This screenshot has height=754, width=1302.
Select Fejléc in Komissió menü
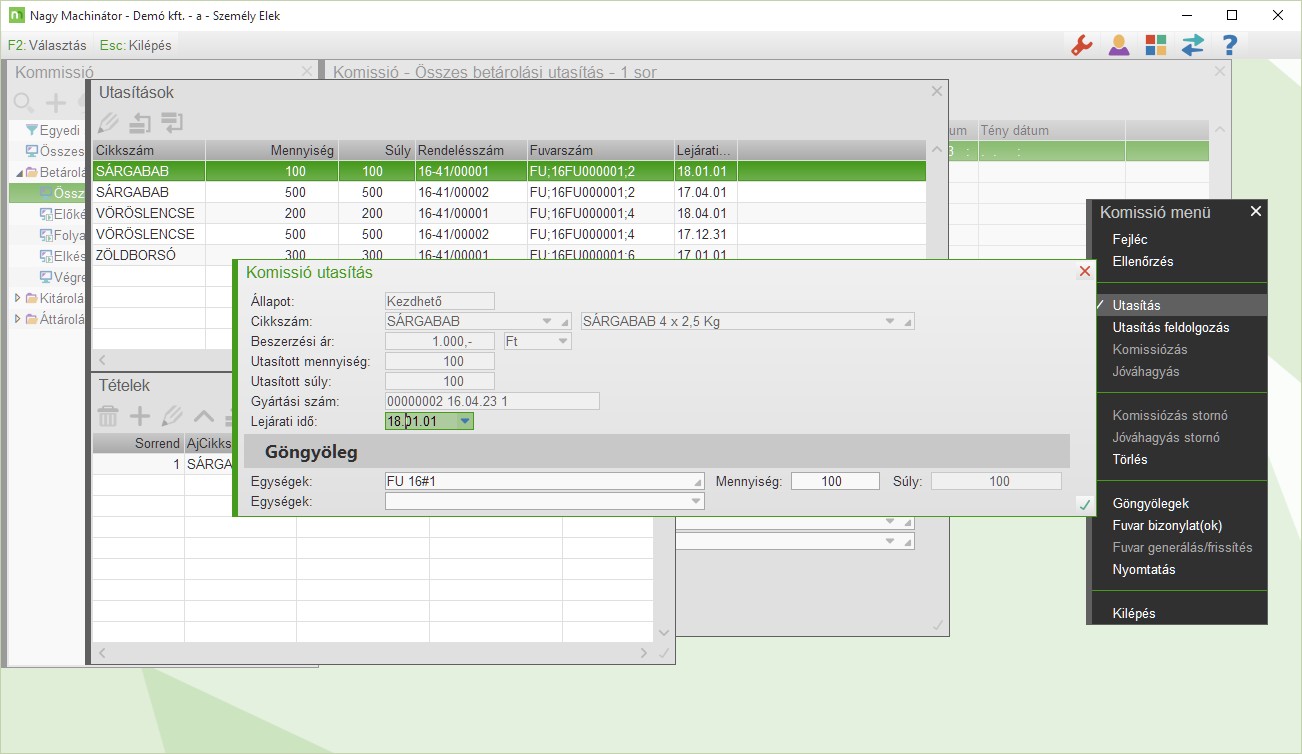[1130, 240]
